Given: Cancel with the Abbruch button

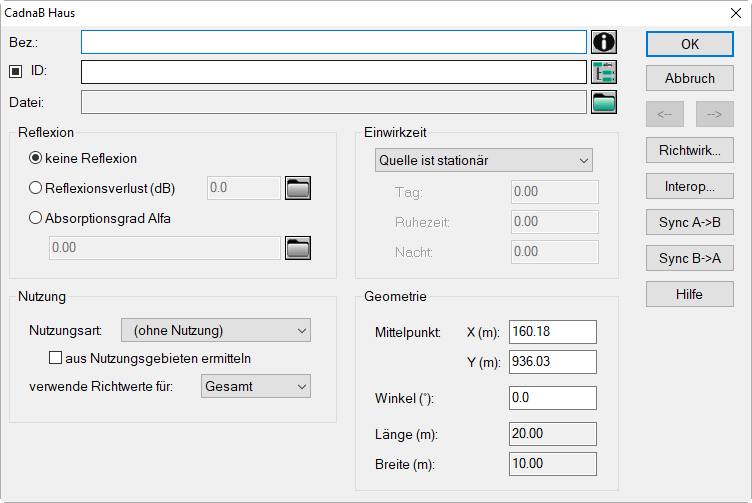Looking at the screenshot, I should 690,78.
